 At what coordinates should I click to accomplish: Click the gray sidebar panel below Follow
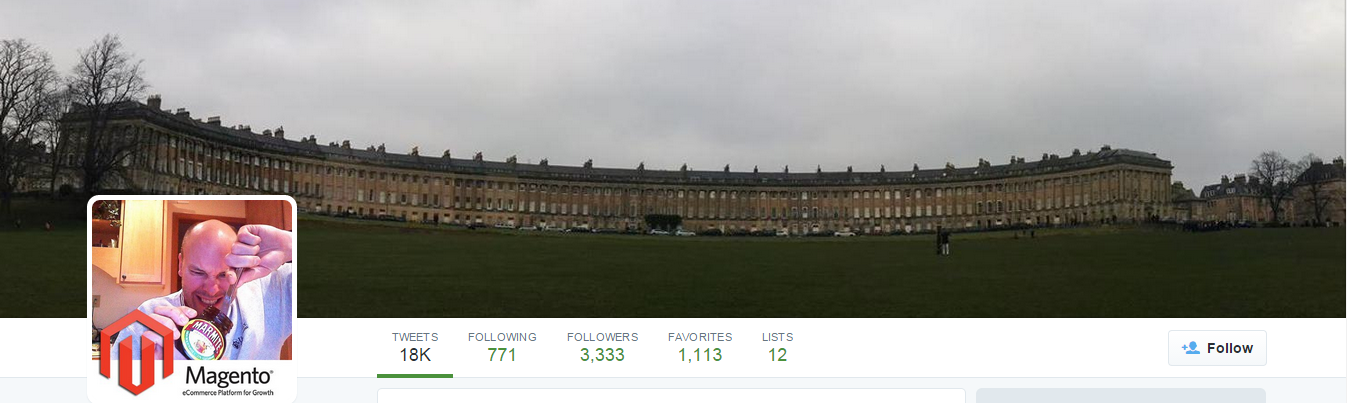click(1121, 396)
